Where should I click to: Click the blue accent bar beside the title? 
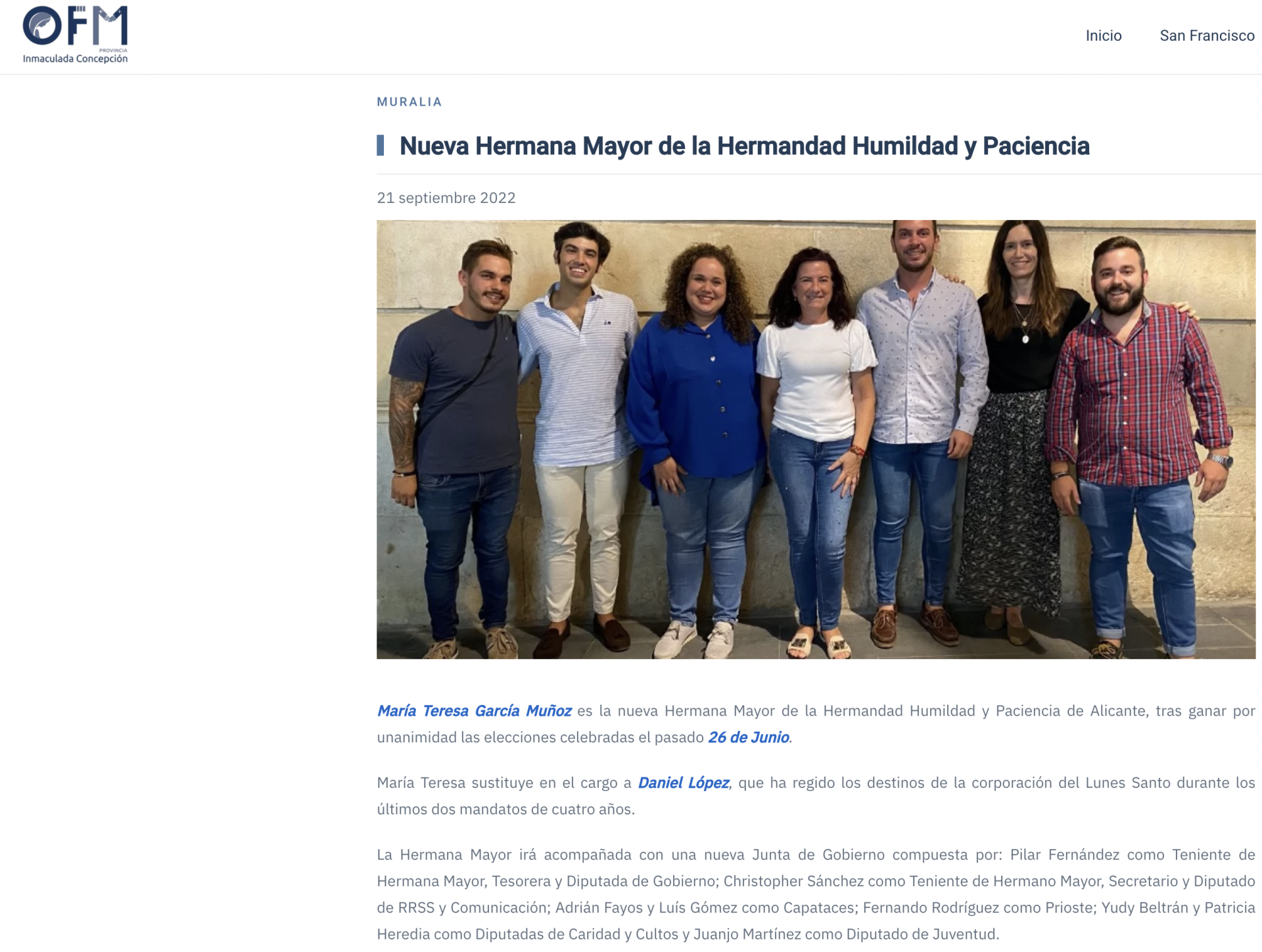[x=381, y=146]
